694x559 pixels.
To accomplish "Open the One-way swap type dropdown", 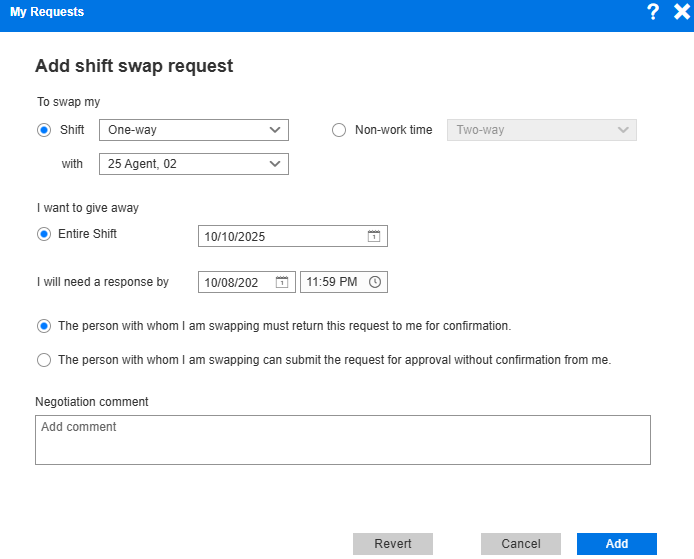I will 194,130.
